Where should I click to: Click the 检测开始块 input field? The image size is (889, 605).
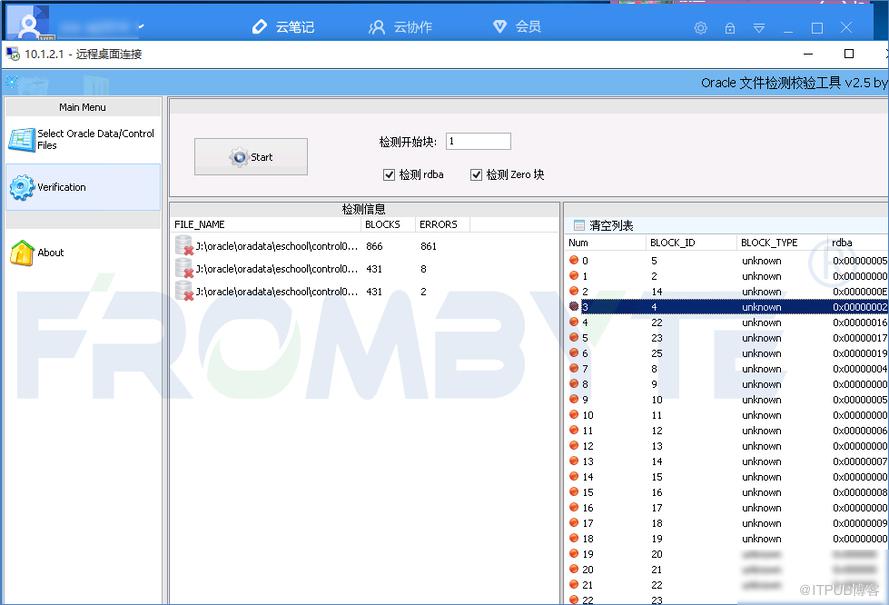[479, 141]
